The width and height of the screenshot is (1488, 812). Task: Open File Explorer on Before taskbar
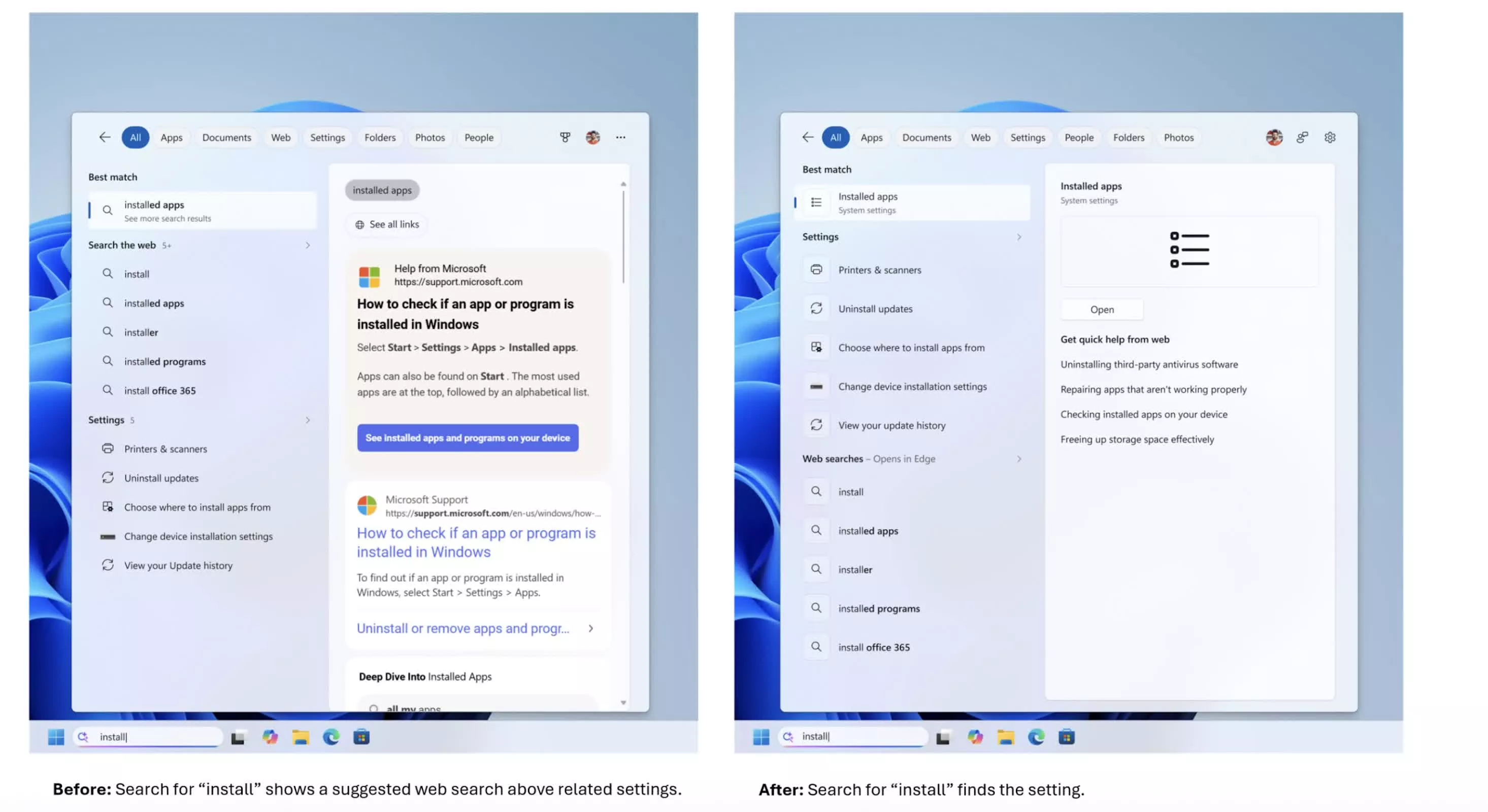301,737
